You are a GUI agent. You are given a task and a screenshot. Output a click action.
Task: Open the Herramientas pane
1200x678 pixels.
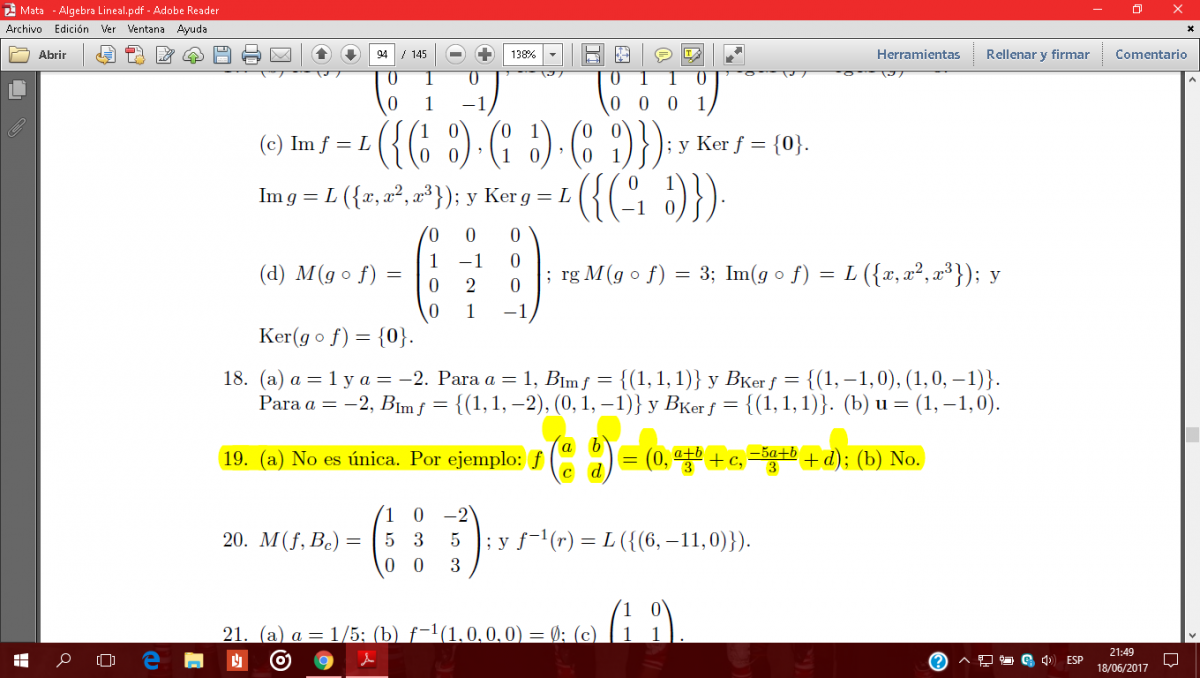click(x=918, y=54)
